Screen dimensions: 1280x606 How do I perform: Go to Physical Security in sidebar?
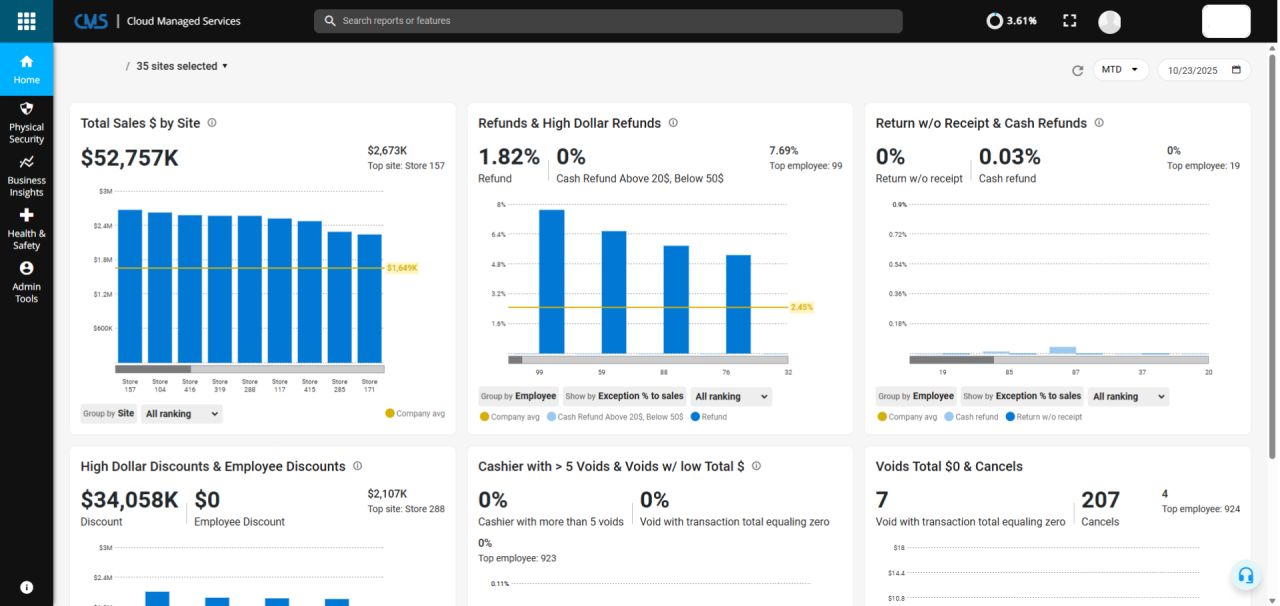pos(27,122)
